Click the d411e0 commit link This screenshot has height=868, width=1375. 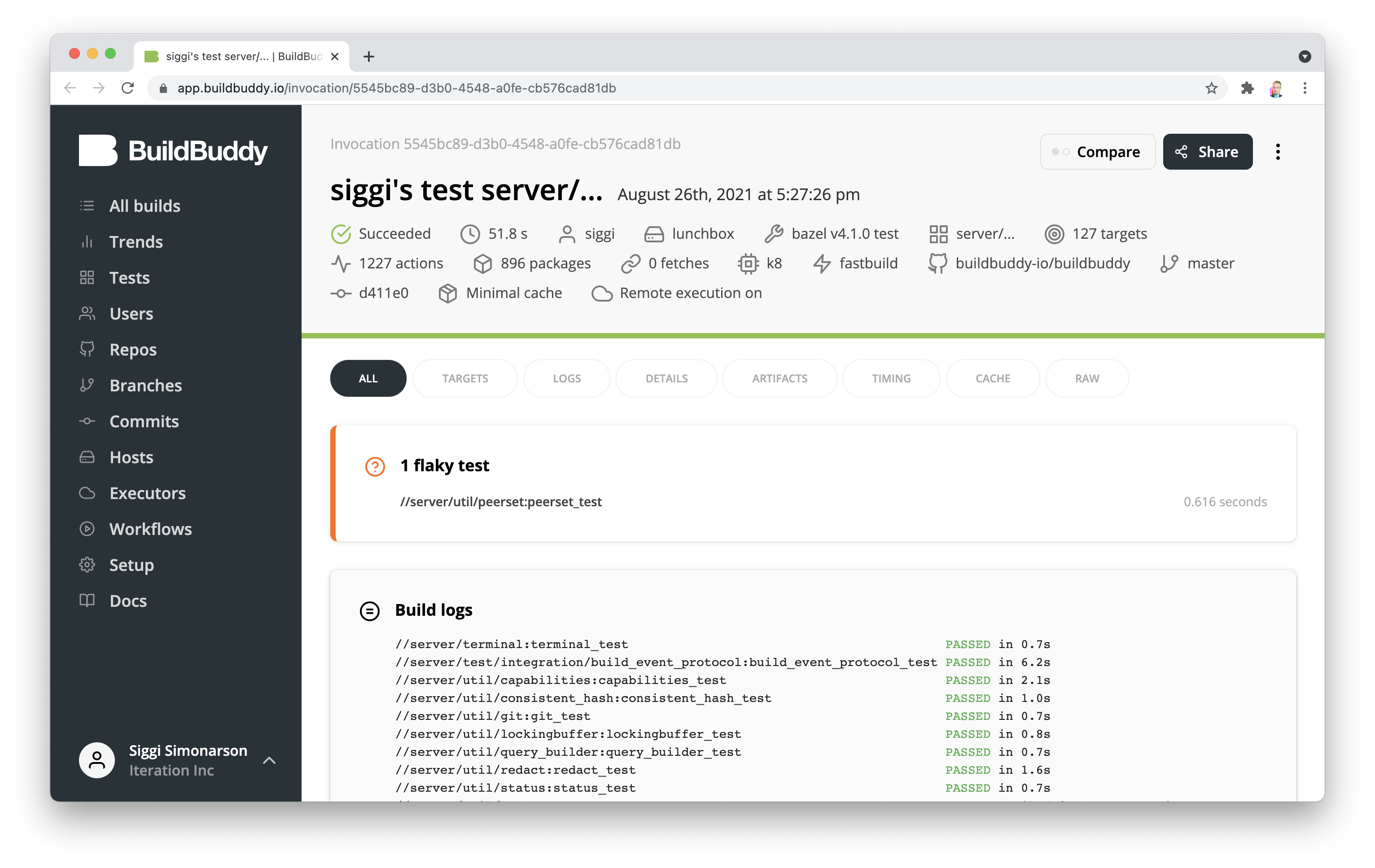tap(384, 293)
